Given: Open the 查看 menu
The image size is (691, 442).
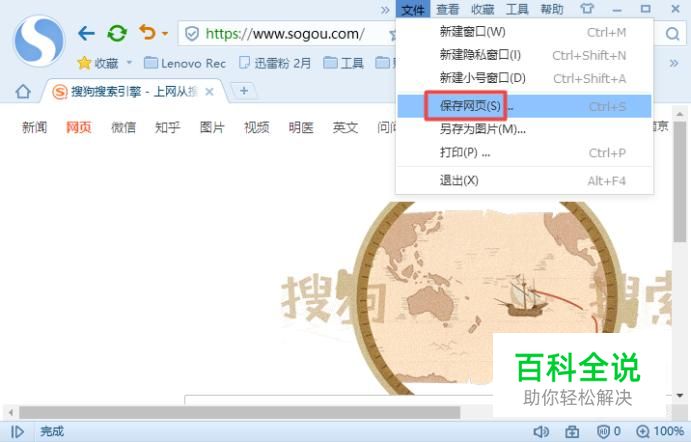Looking at the screenshot, I should 448,9.
